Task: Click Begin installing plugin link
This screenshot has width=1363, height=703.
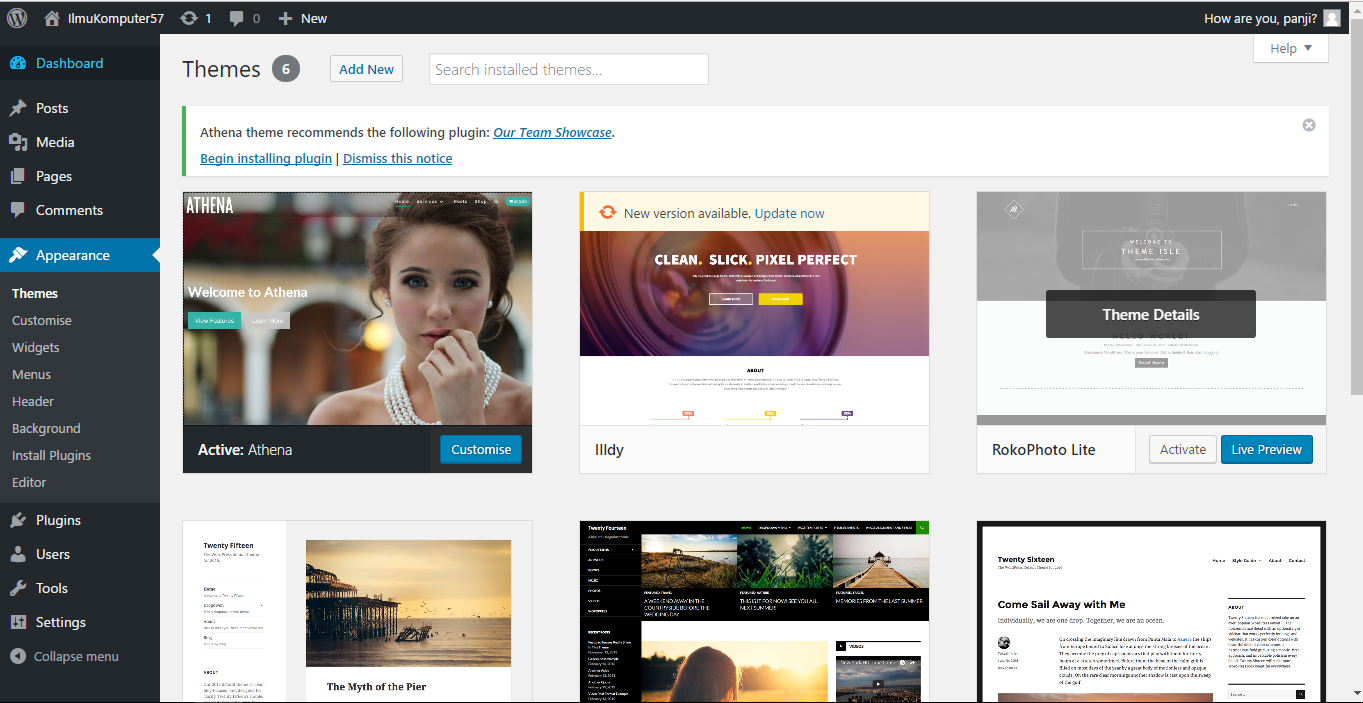Action: point(266,158)
